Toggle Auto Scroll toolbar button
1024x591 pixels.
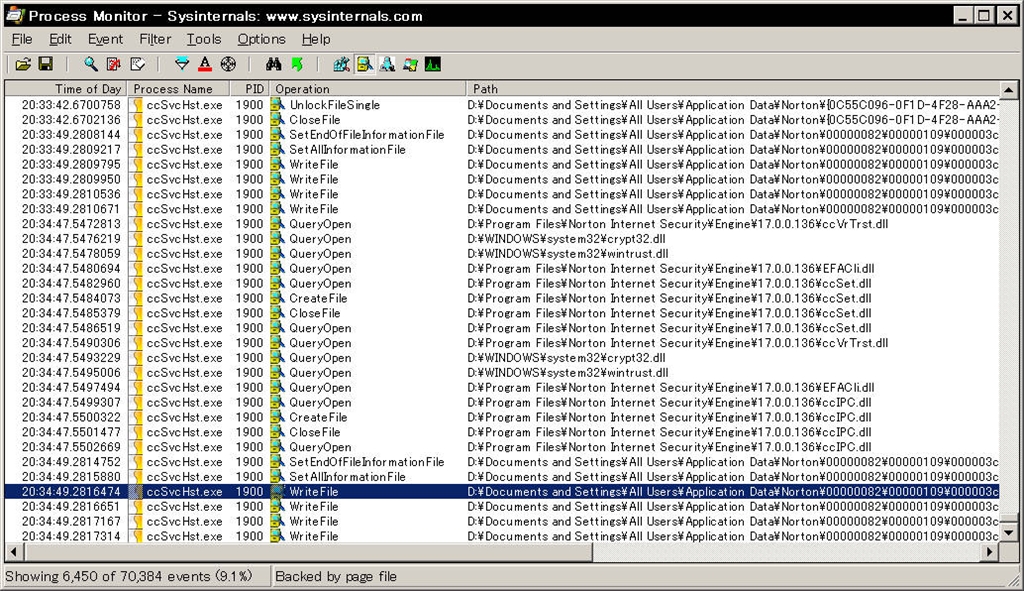pos(114,64)
